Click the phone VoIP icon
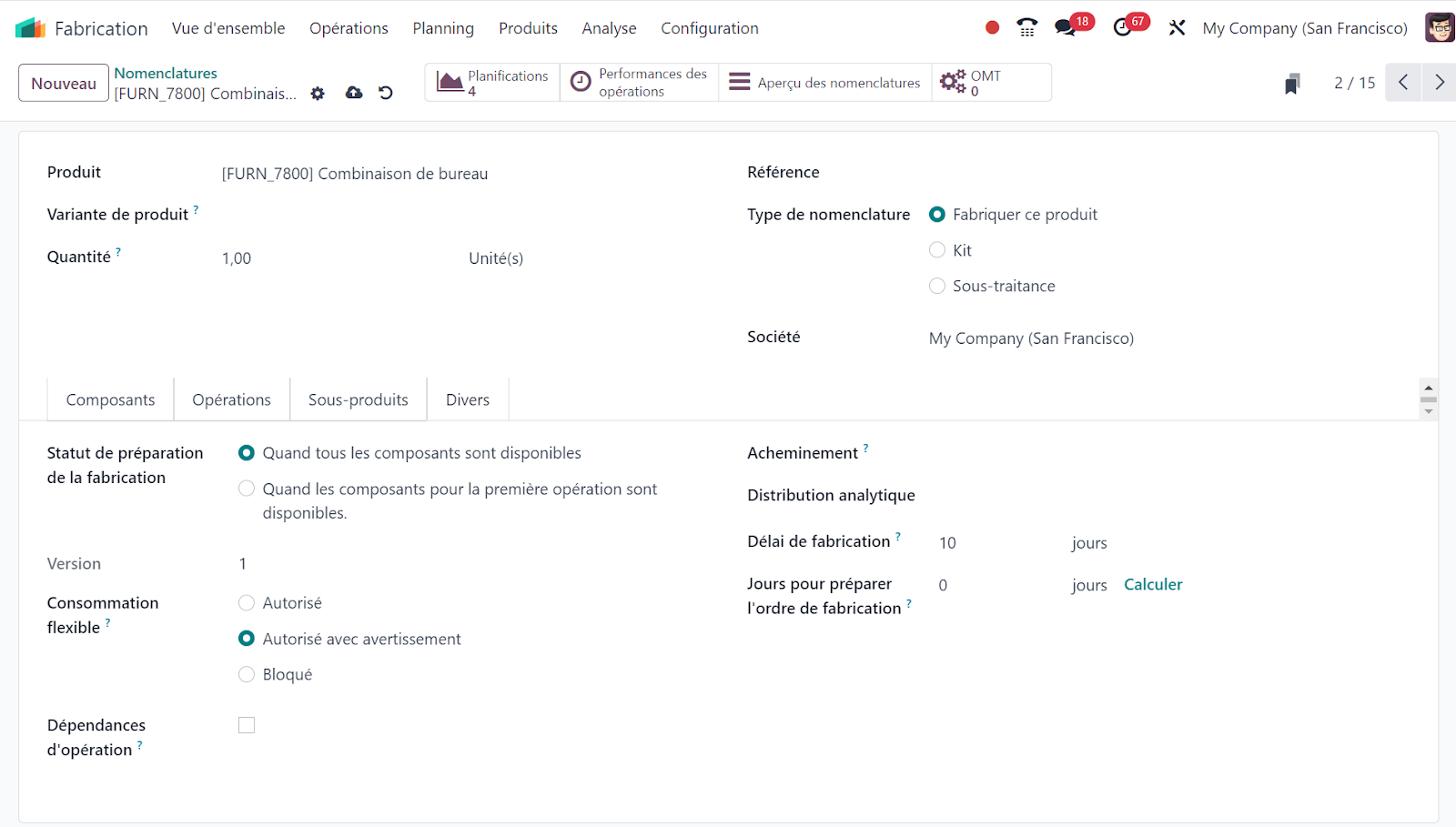 (1027, 28)
